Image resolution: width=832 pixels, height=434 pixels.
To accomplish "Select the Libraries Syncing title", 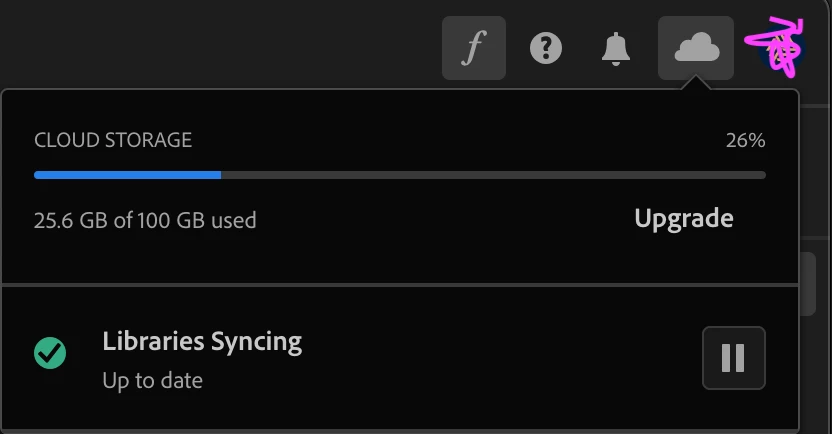I will (x=202, y=341).
